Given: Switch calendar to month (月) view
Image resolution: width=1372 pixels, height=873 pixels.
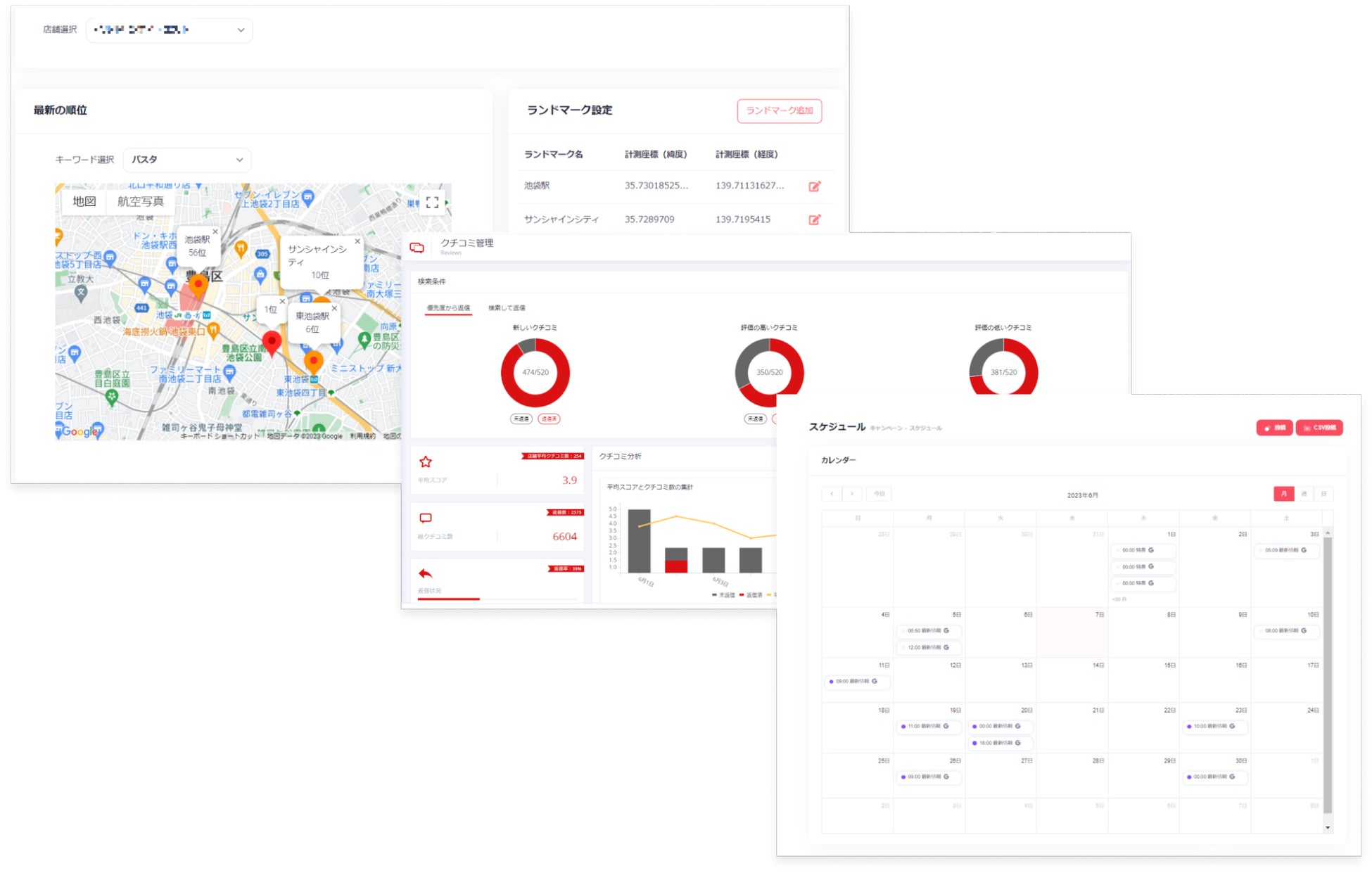Looking at the screenshot, I should point(1283,494).
